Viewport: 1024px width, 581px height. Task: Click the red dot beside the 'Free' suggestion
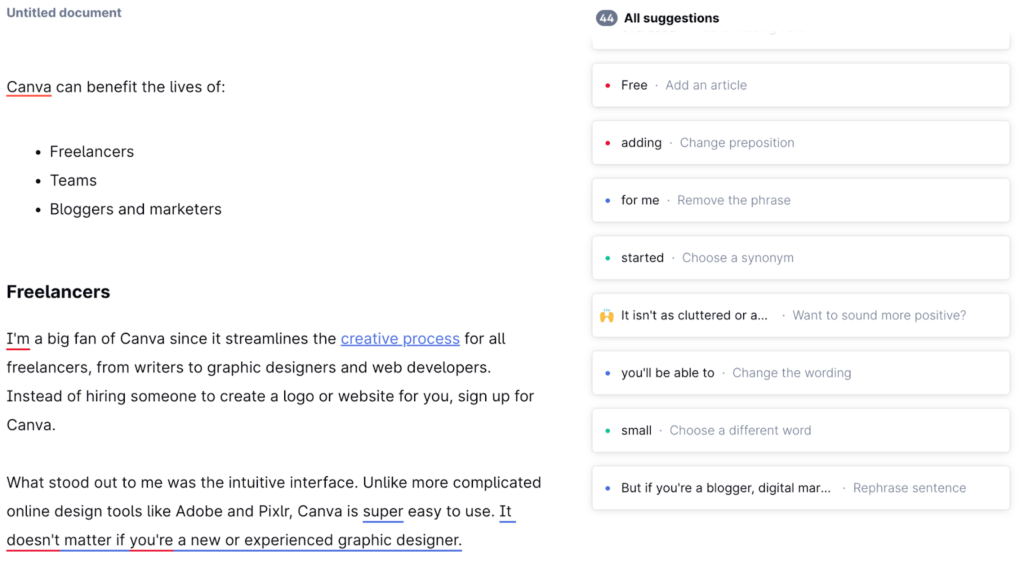point(608,86)
